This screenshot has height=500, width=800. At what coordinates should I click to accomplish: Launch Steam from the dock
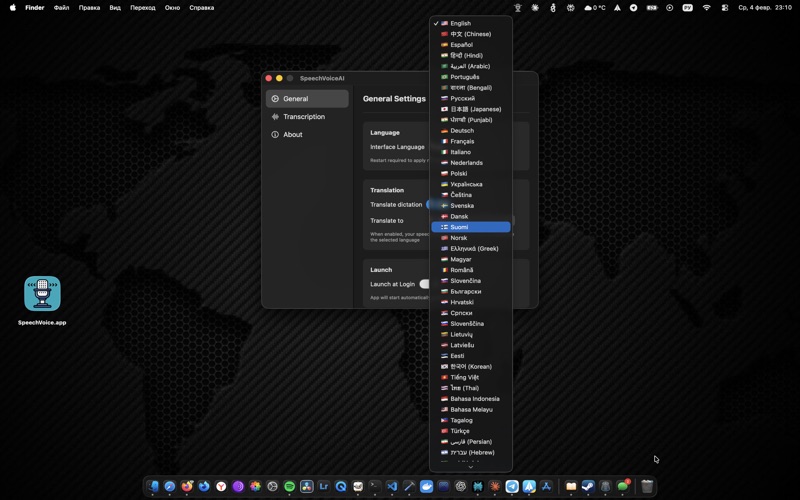tap(588, 487)
